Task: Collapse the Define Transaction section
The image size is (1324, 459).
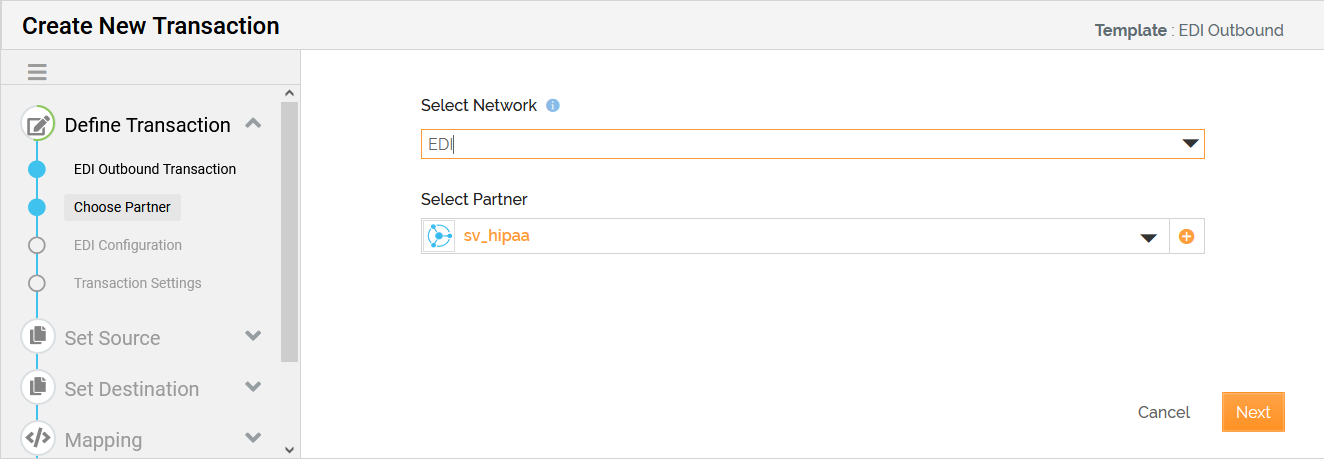Action: pyautogui.click(x=253, y=124)
